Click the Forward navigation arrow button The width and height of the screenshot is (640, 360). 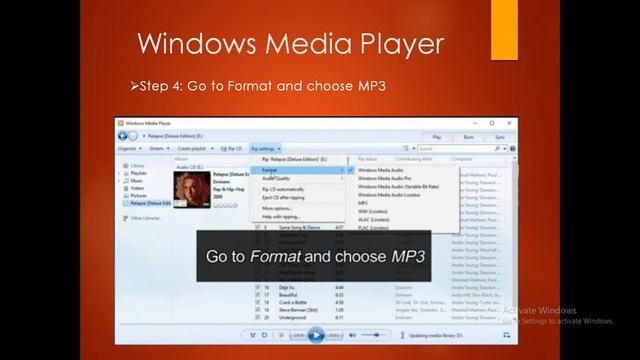(133, 136)
